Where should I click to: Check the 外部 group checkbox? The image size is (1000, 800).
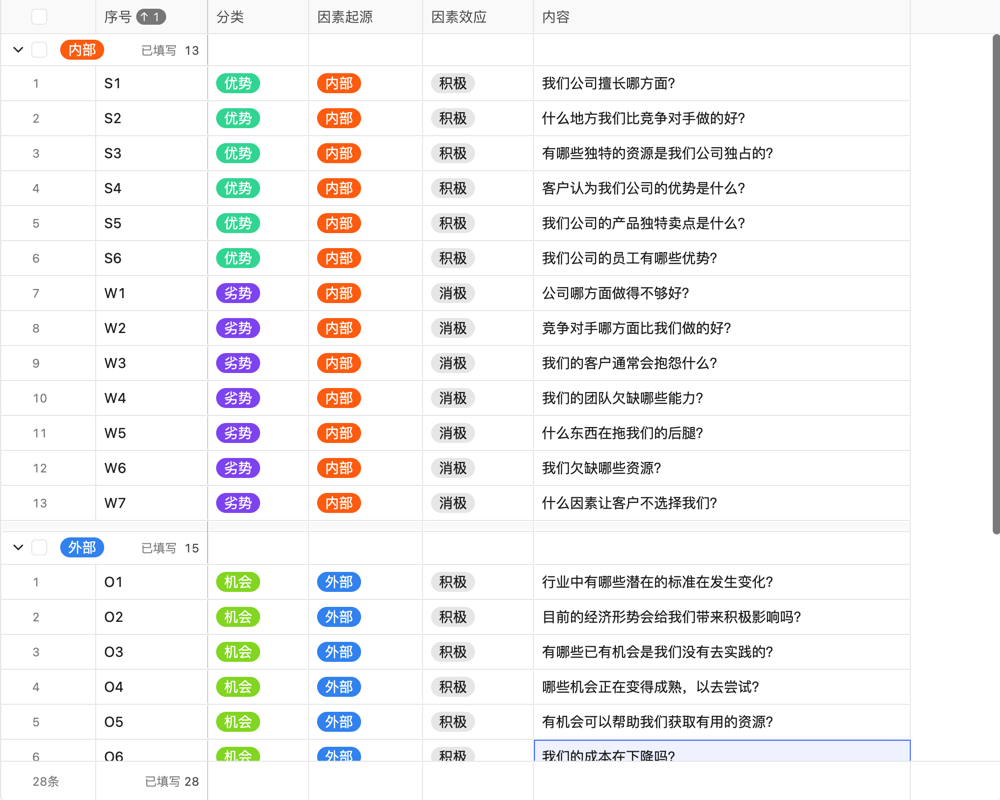40,547
